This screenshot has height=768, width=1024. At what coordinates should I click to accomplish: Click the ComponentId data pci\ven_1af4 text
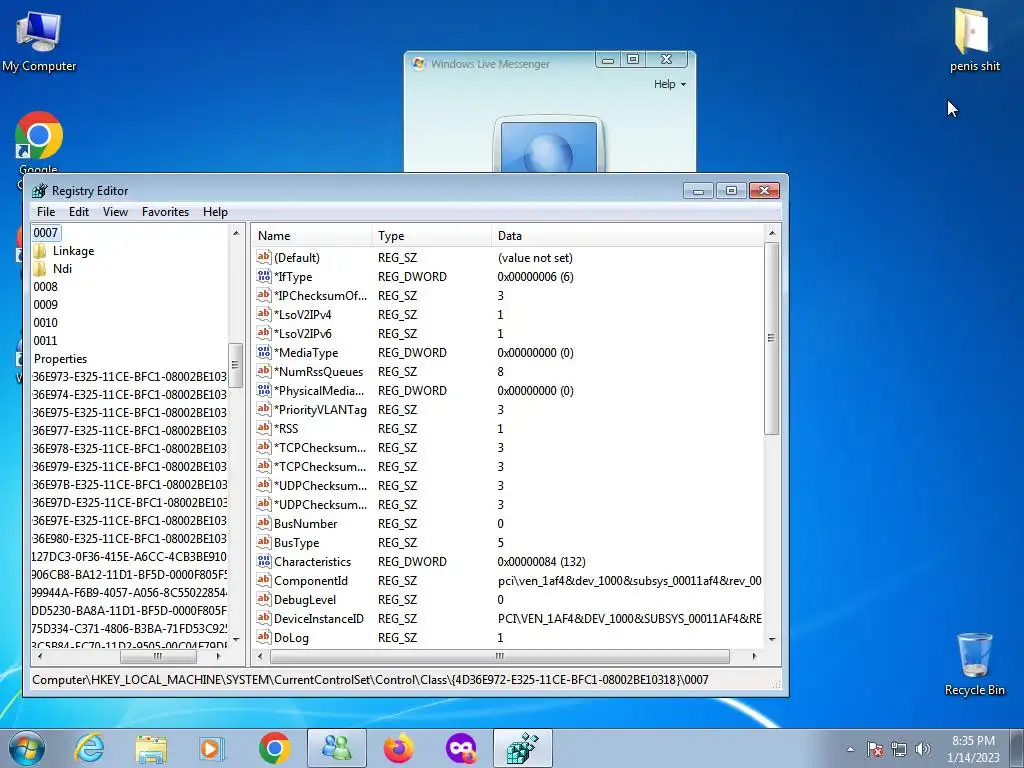point(630,581)
